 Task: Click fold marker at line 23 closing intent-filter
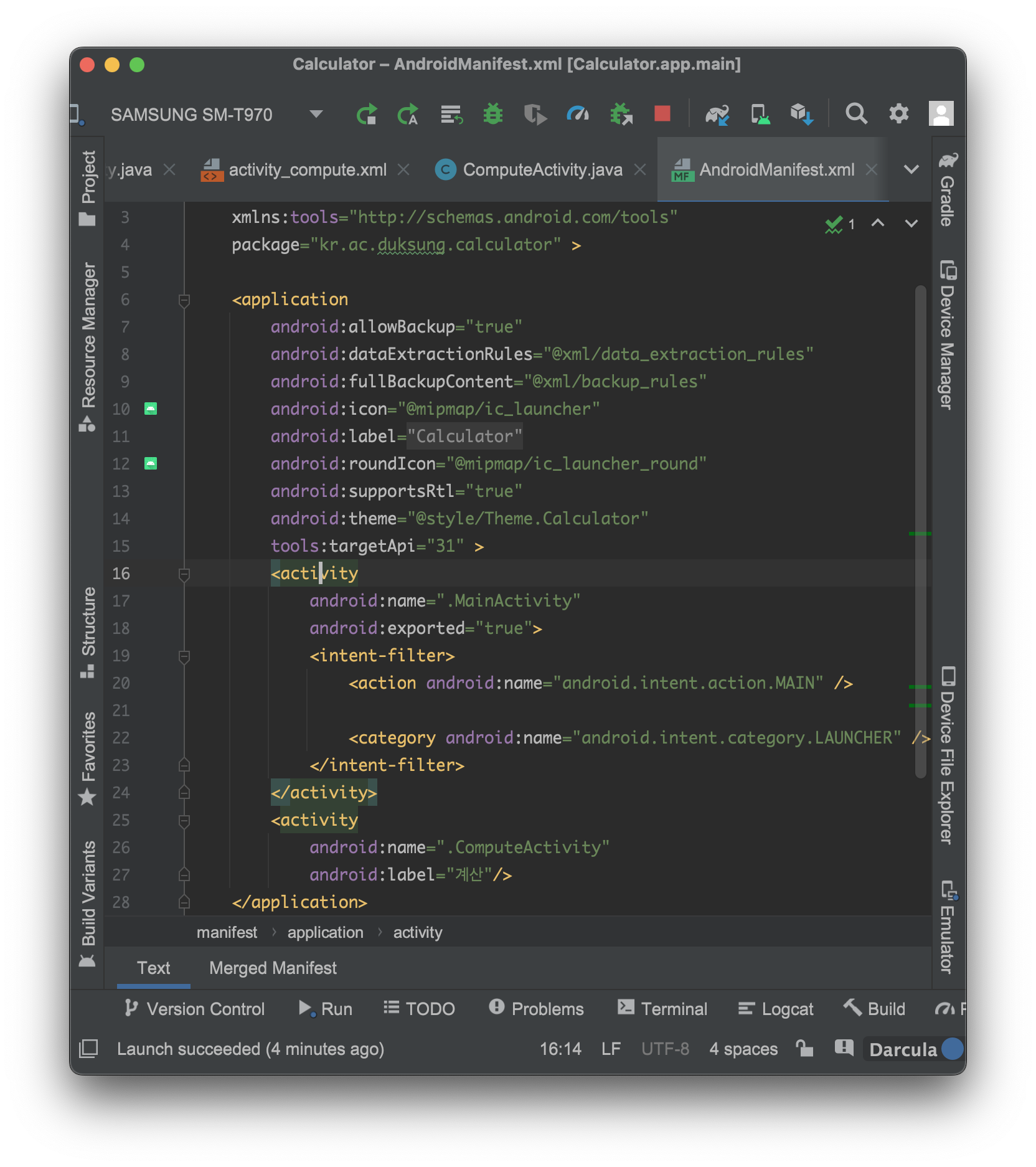pyautogui.click(x=184, y=765)
